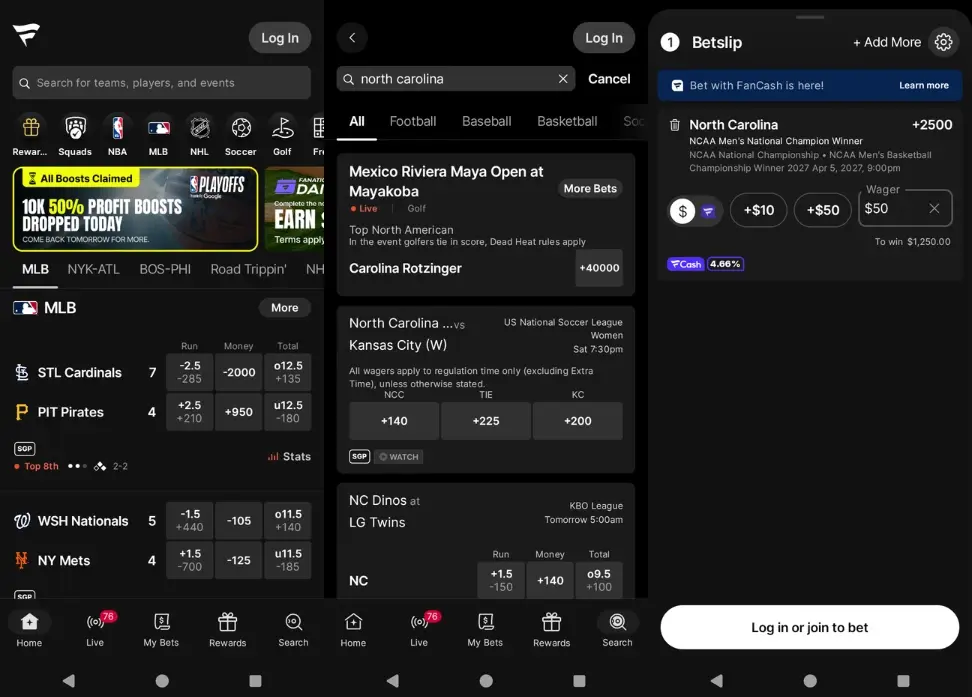Viewport: 972px width, 697px height.
Task: Tap Android home circle under Betslip screen
Action: 810,681
